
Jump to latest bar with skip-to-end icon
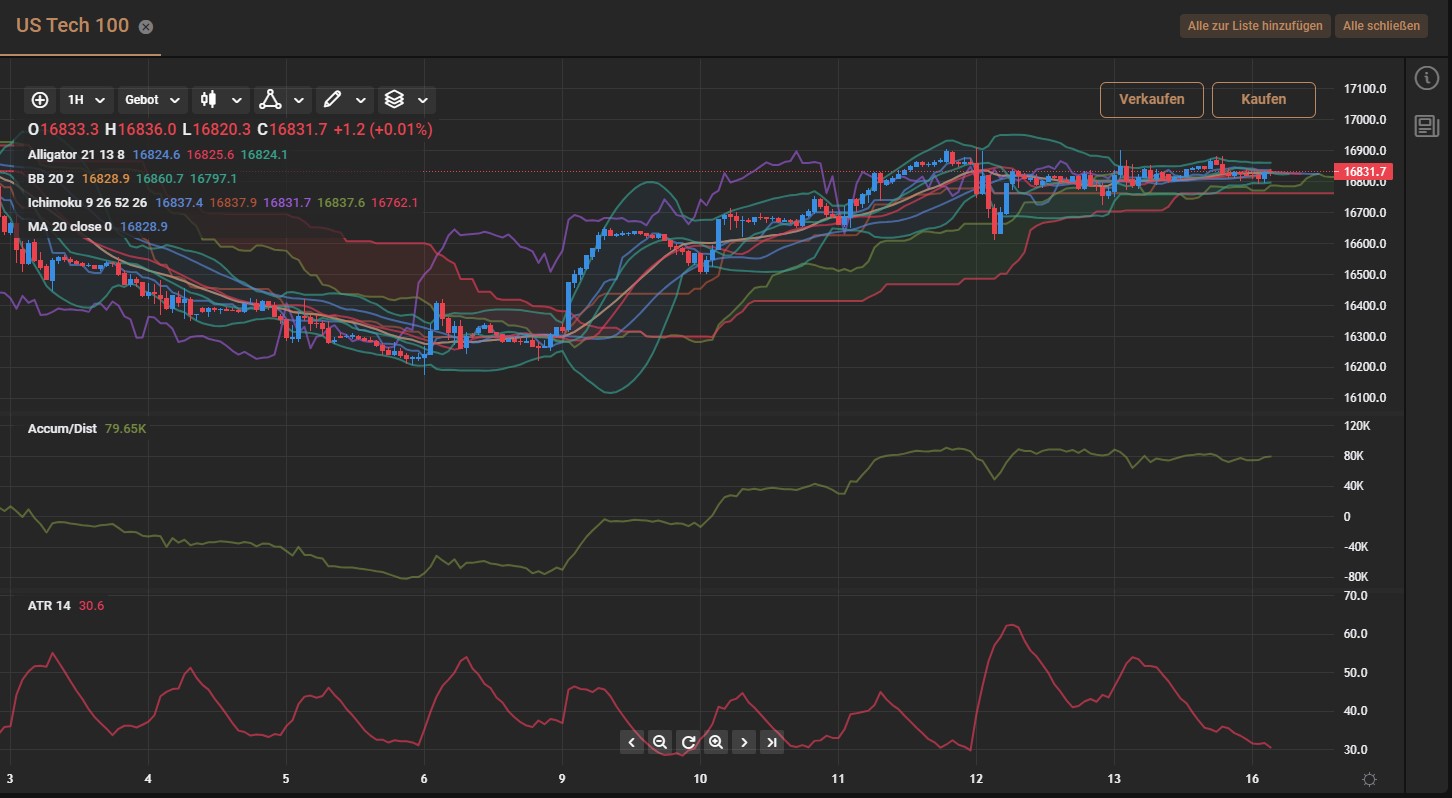pyautogui.click(x=772, y=742)
